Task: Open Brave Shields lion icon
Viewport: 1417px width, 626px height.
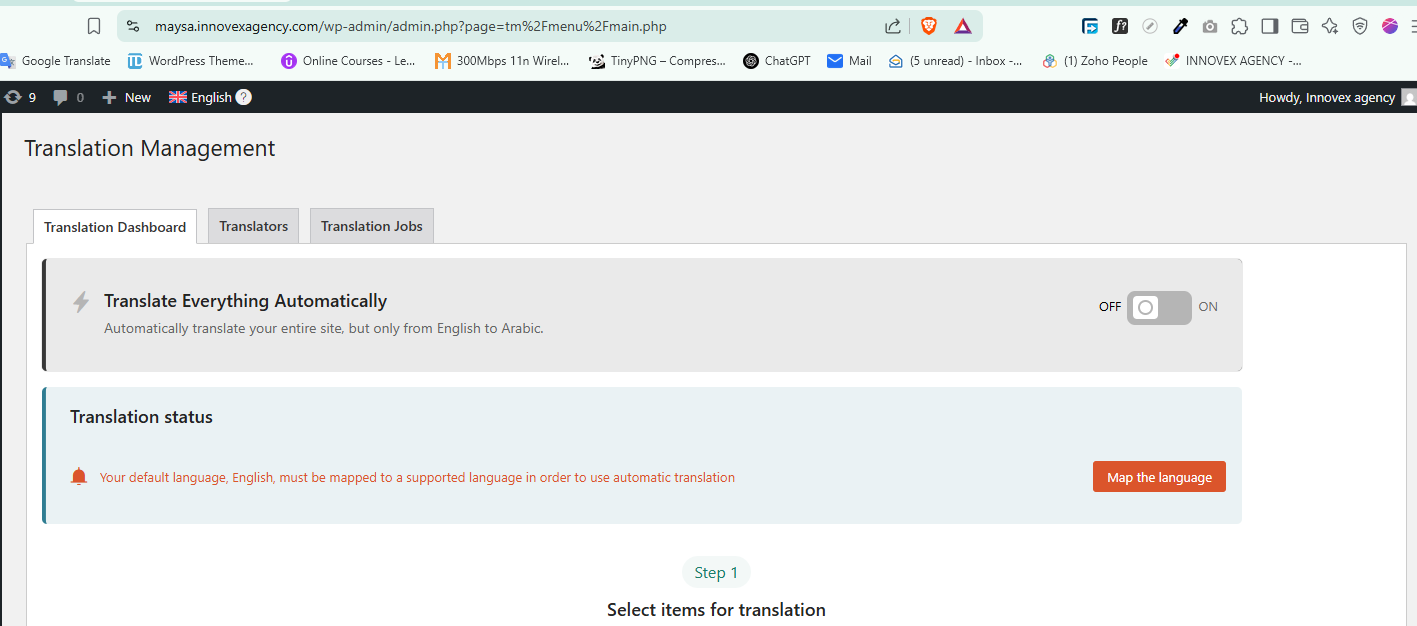Action: [929, 26]
